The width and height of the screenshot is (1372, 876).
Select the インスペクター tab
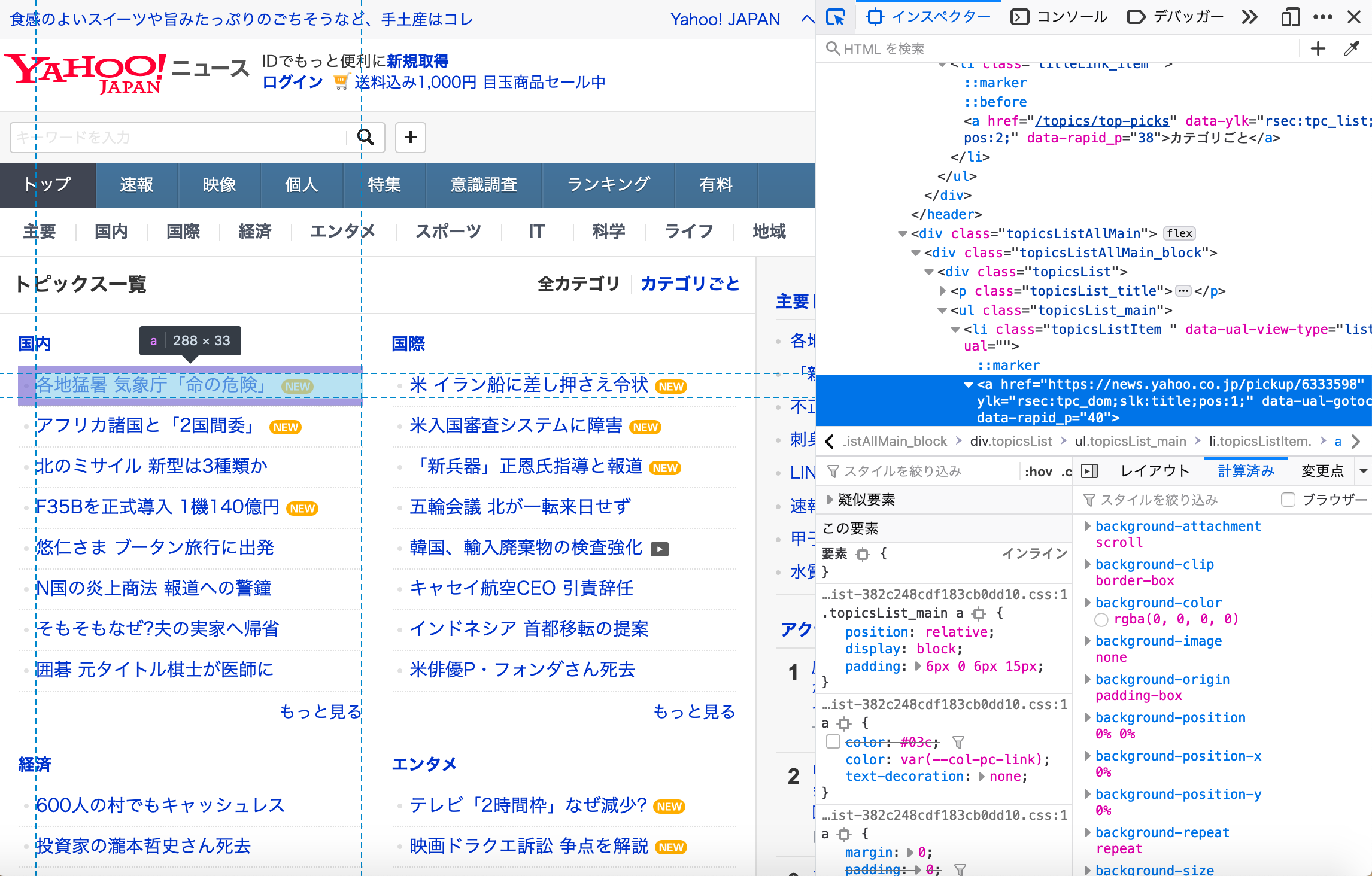point(929,17)
